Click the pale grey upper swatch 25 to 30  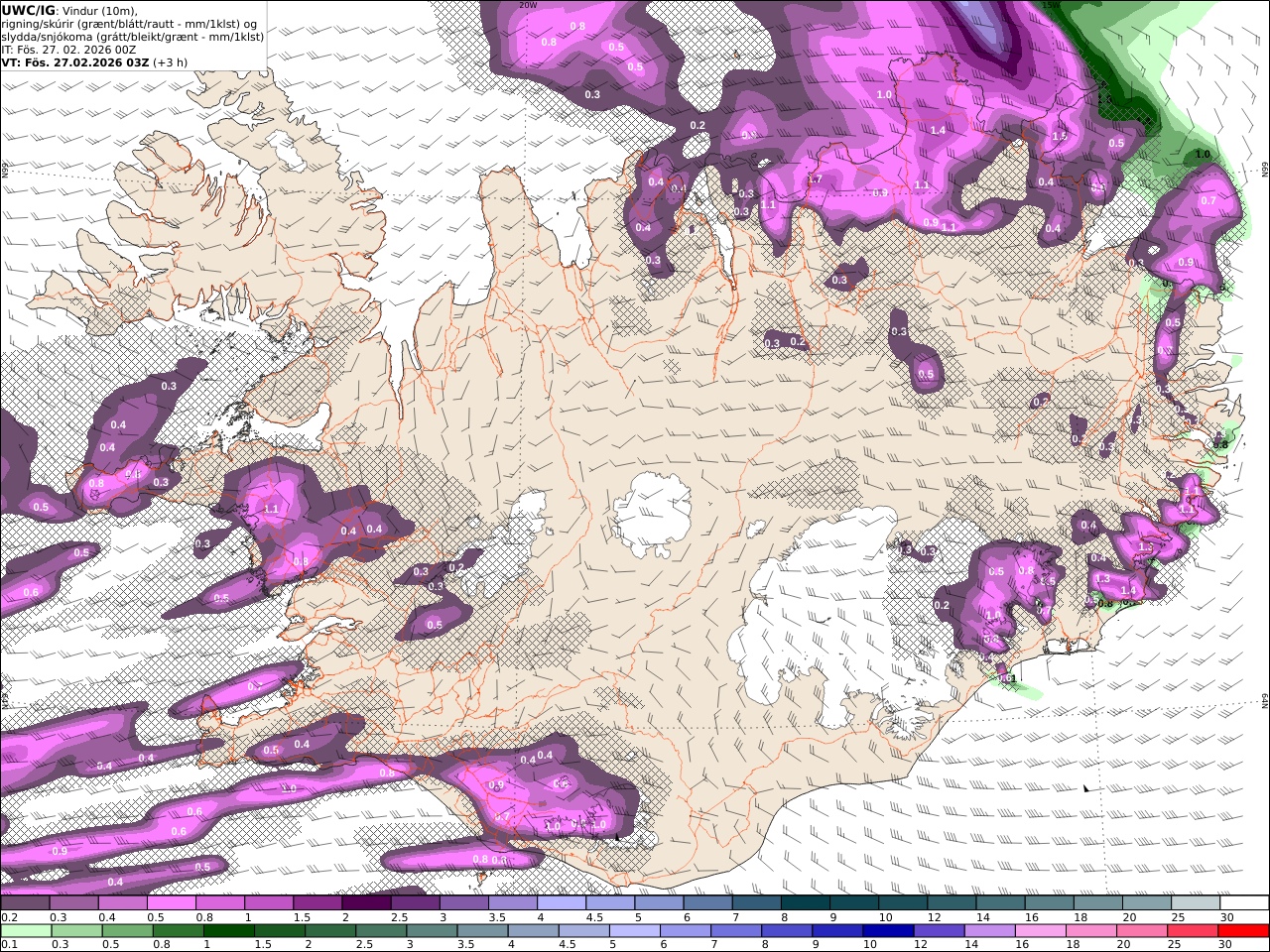click(1196, 903)
